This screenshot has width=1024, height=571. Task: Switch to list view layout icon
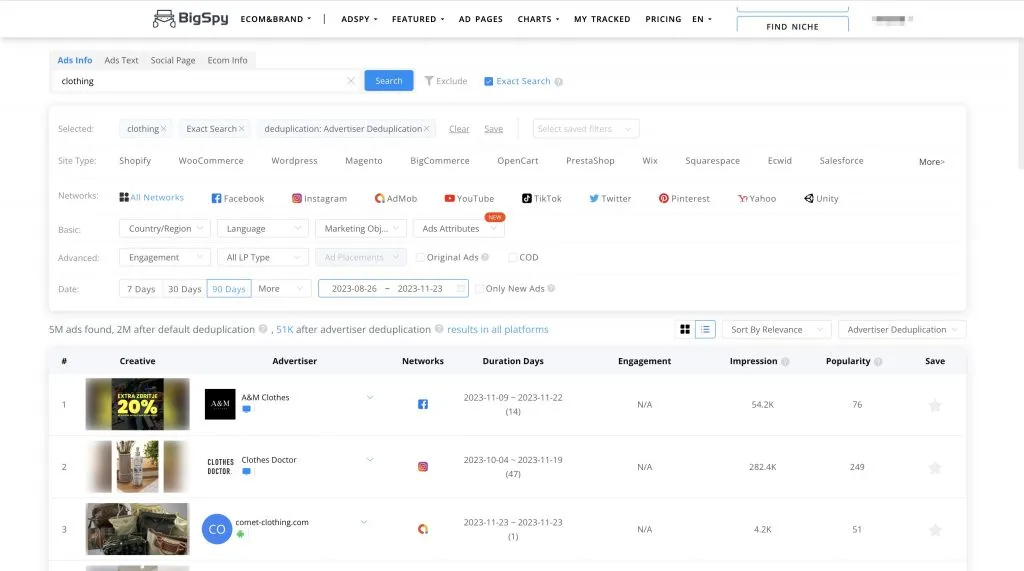coord(706,329)
